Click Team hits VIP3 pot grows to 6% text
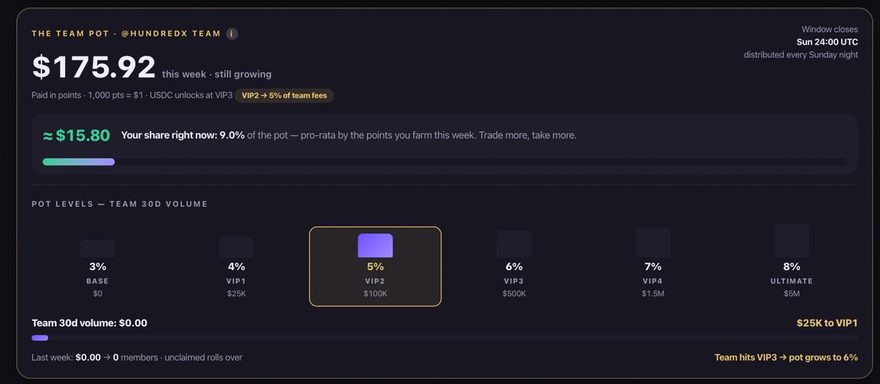The image size is (880, 384). tap(786, 357)
